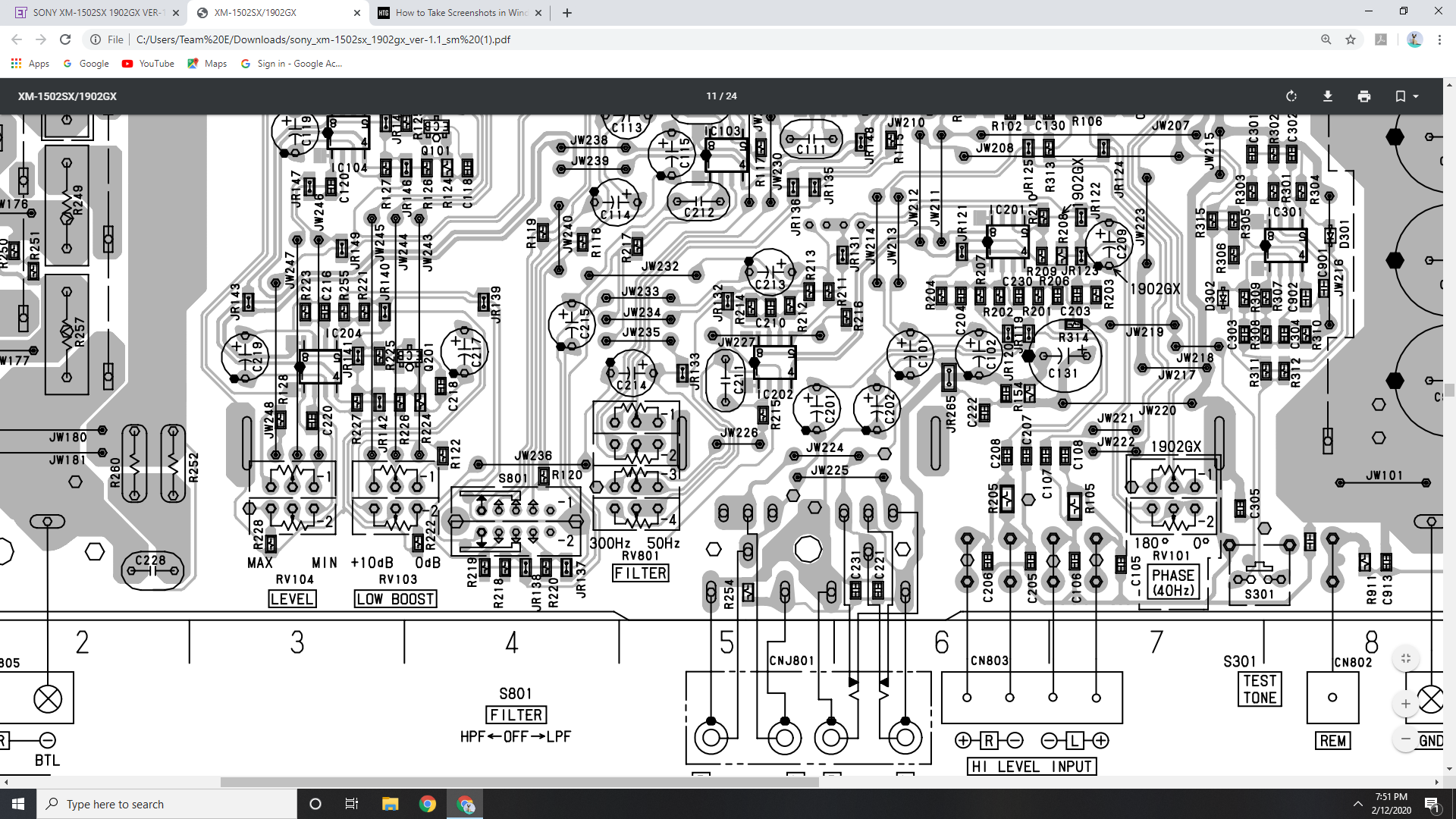
Task: Open File Explorer from taskbar
Action: point(390,804)
